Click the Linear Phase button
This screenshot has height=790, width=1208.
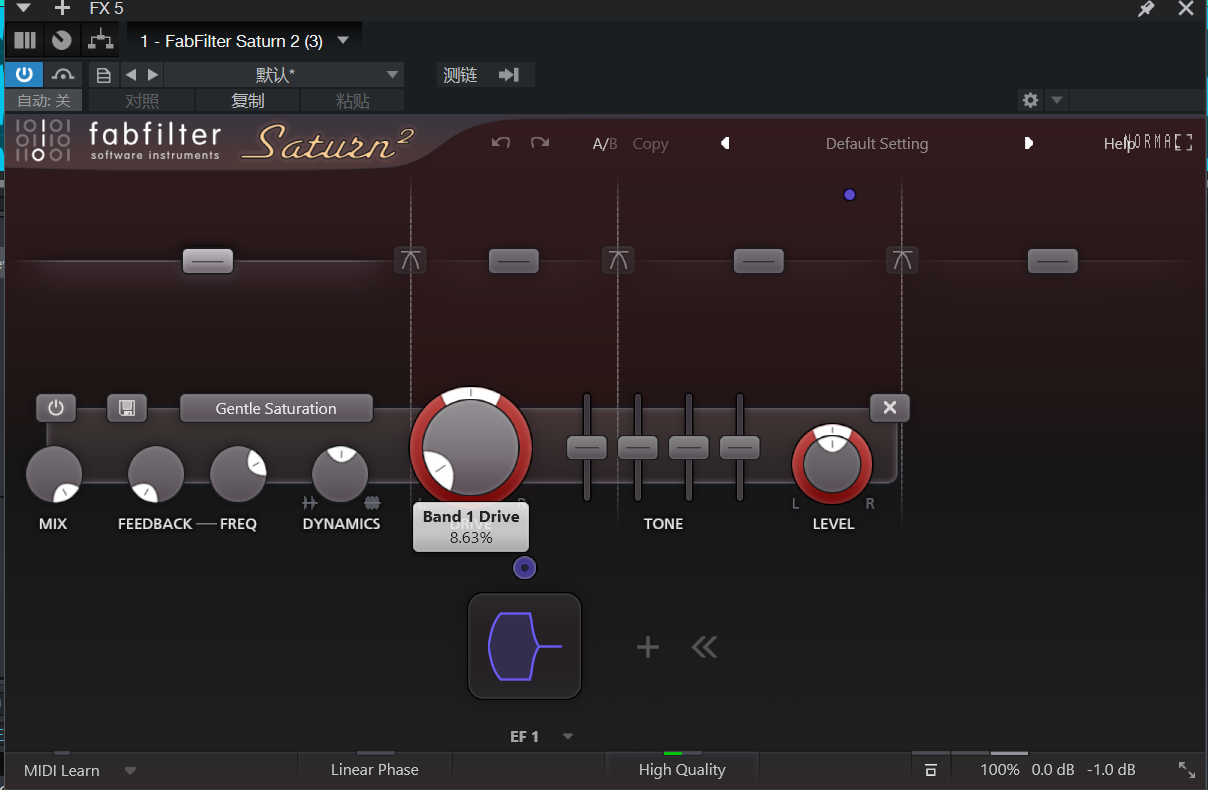coord(374,770)
